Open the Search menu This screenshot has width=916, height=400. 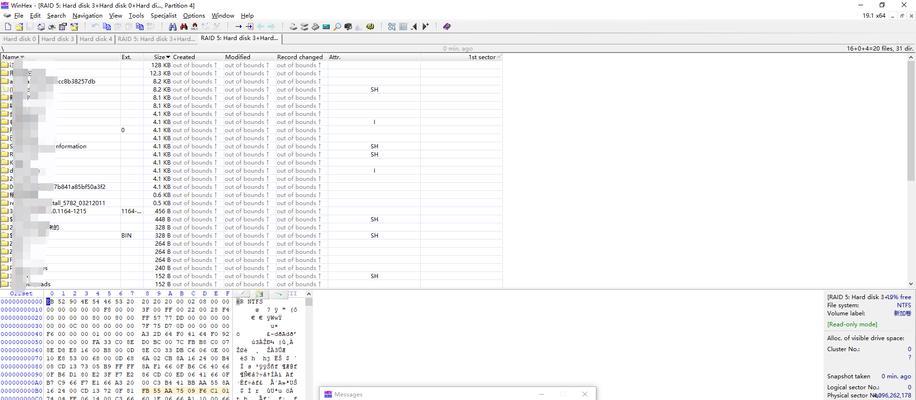click(57, 16)
